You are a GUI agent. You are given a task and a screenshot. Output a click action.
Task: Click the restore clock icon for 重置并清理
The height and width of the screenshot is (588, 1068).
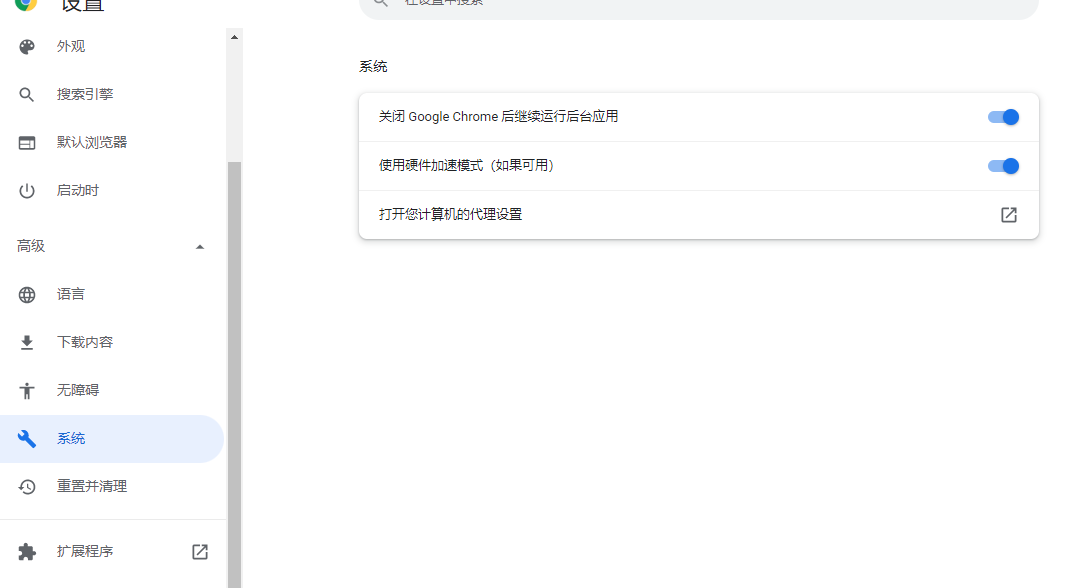(27, 486)
